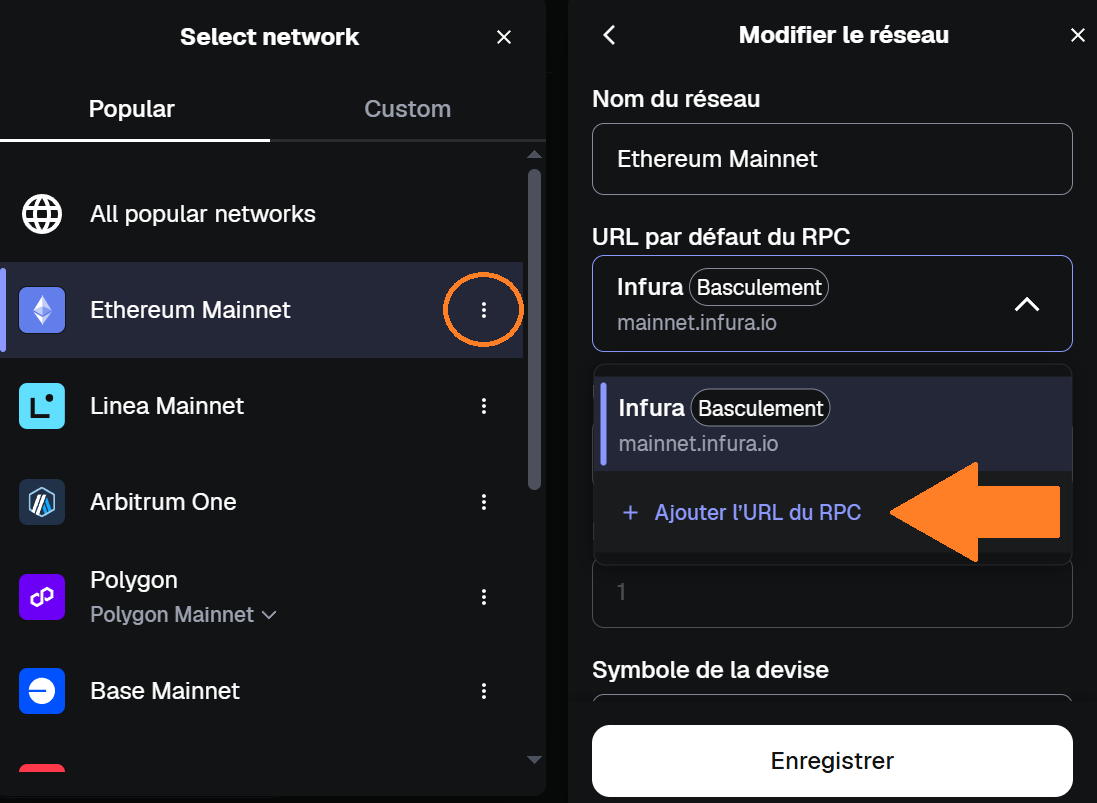Open the three-dot menu for Base Mainnet
This screenshot has height=803, width=1097.
[484, 691]
